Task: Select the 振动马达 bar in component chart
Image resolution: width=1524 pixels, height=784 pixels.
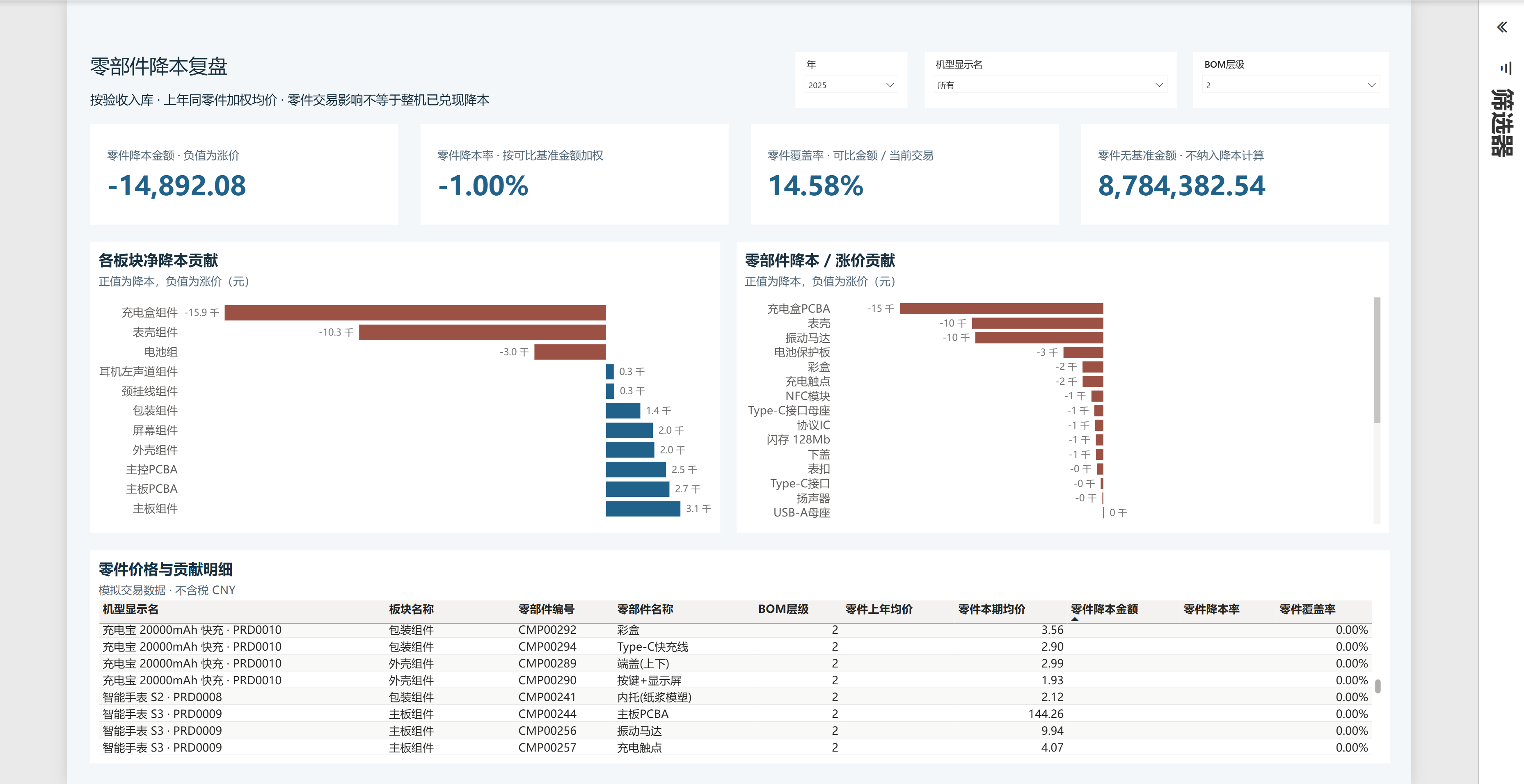Action: (1039, 337)
